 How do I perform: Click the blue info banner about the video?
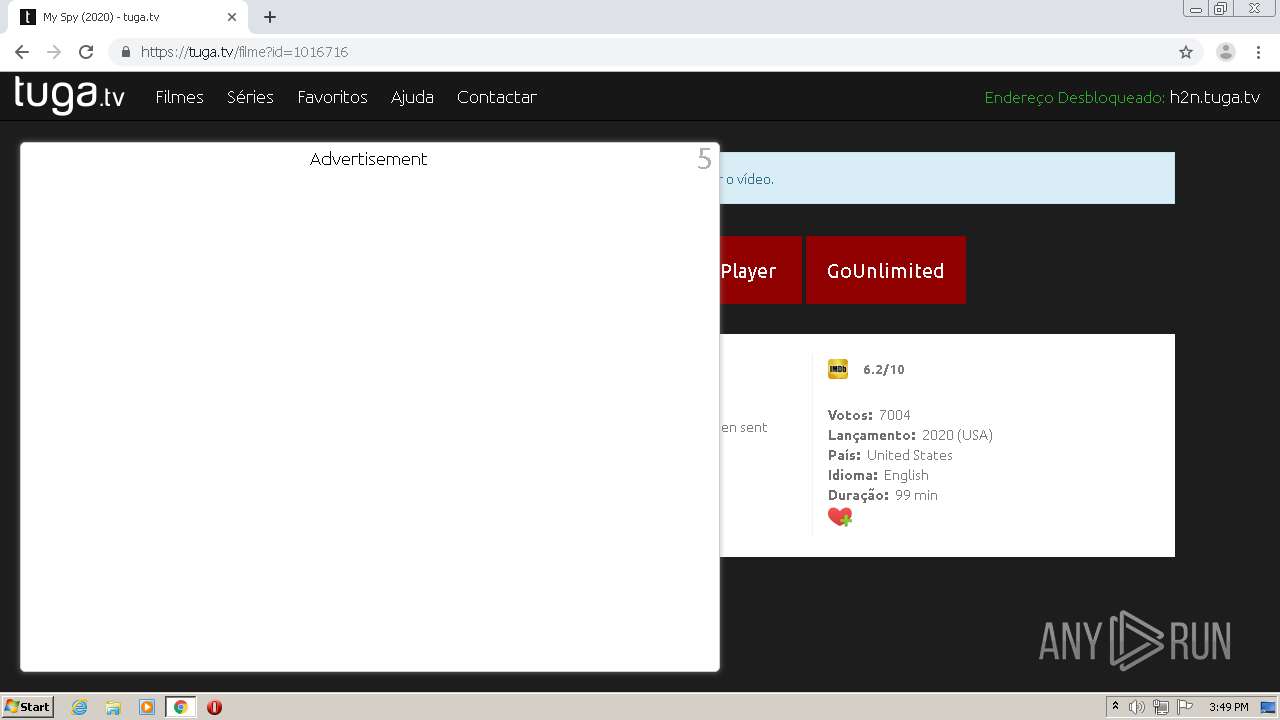pyautogui.click(x=947, y=178)
